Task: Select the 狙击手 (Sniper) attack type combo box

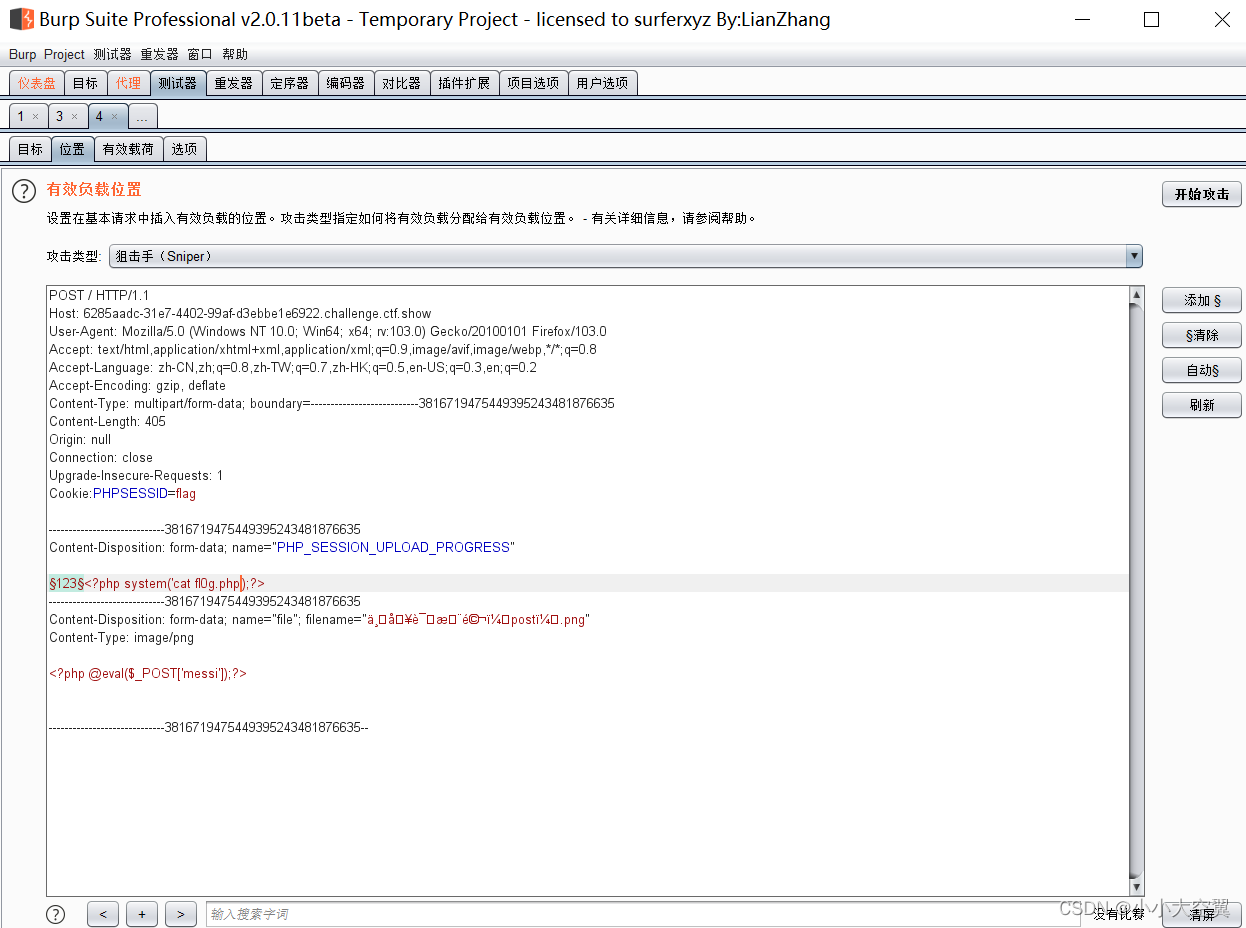Action: [x=625, y=256]
